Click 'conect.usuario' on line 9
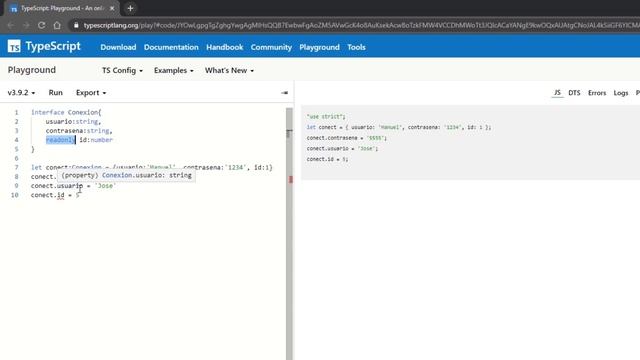 (x=57, y=186)
